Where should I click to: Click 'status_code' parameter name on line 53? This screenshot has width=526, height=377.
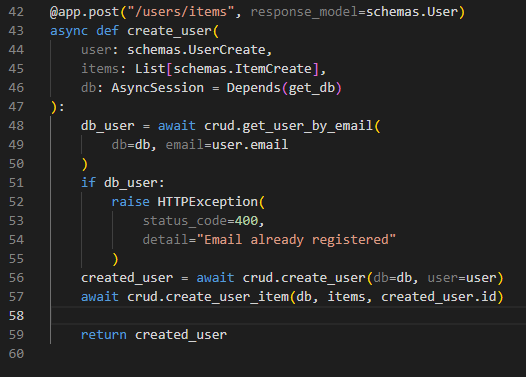point(185,221)
